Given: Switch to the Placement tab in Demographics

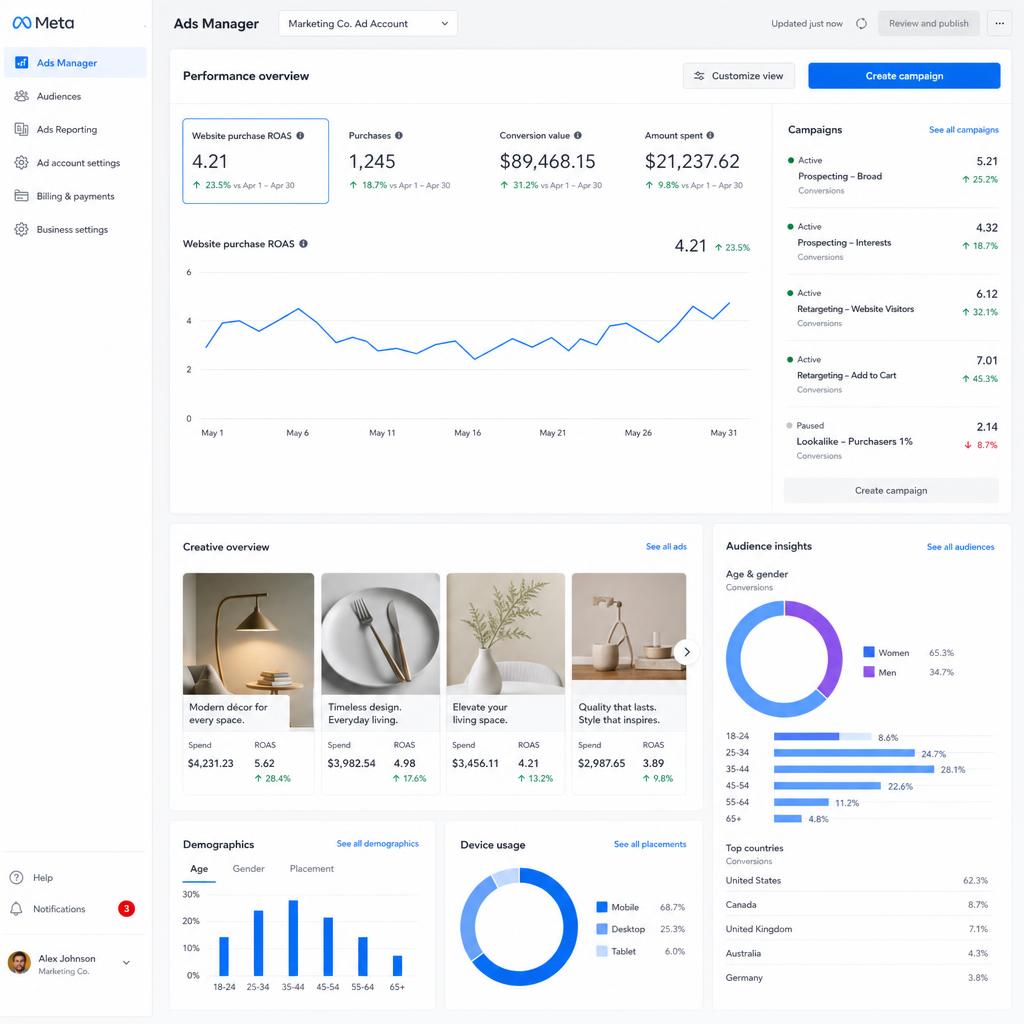Looking at the screenshot, I should 312,869.
